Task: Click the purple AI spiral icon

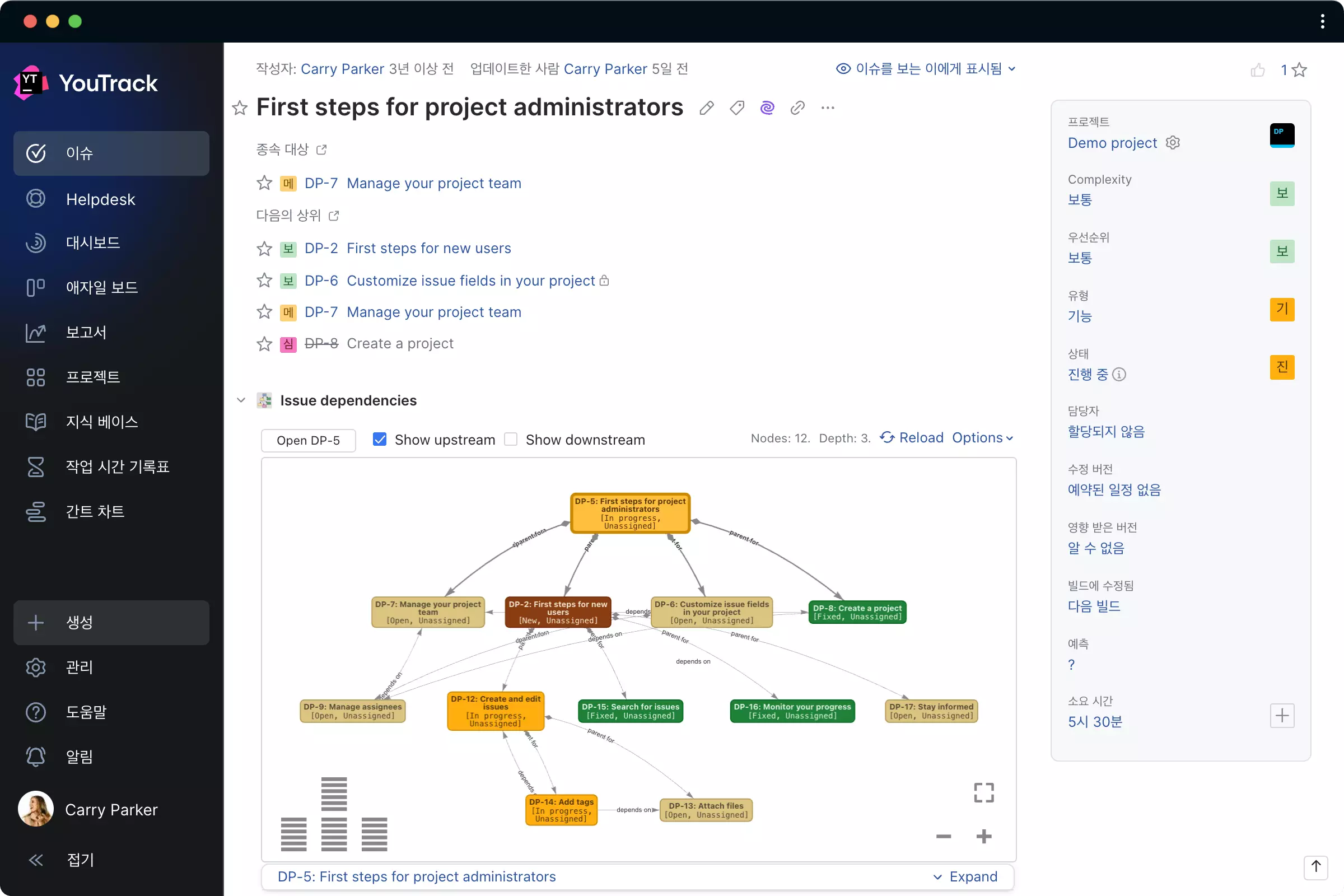Action: [767, 108]
